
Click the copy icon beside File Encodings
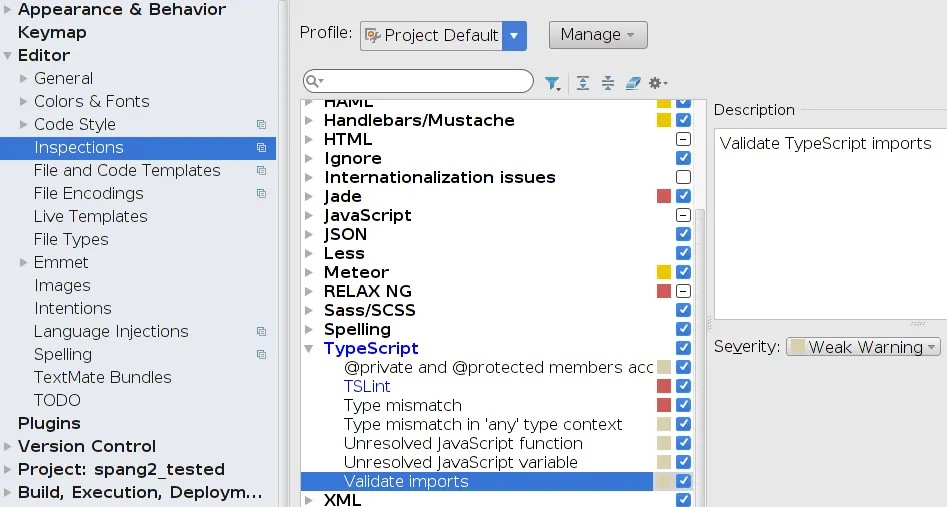tap(262, 194)
